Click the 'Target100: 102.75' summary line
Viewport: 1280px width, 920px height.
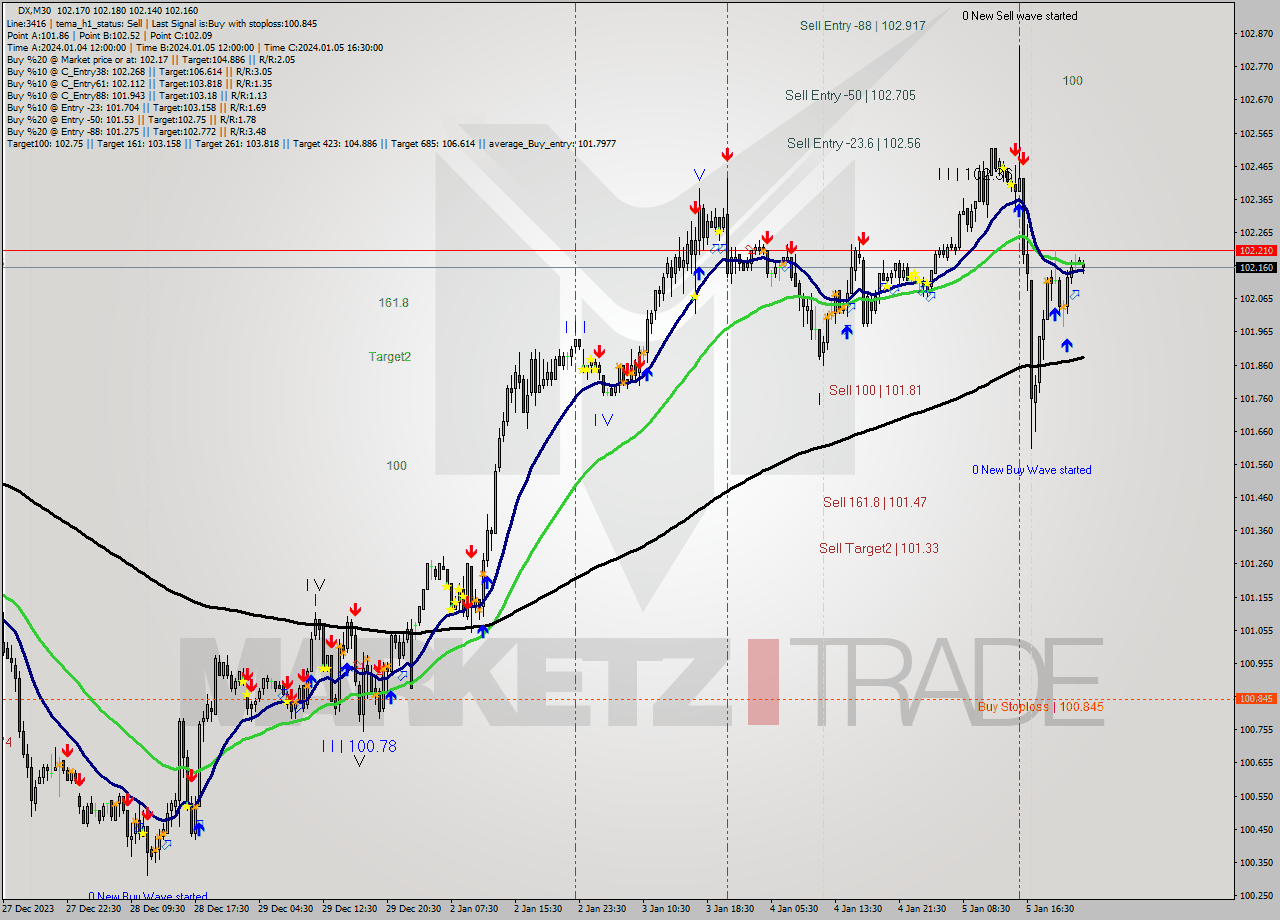[x=311, y=143]
